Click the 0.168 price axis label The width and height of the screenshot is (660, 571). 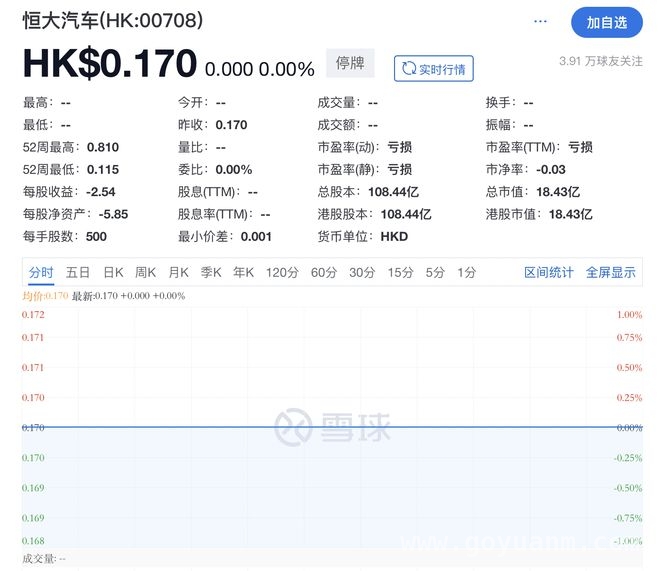(x=33, y=541)
